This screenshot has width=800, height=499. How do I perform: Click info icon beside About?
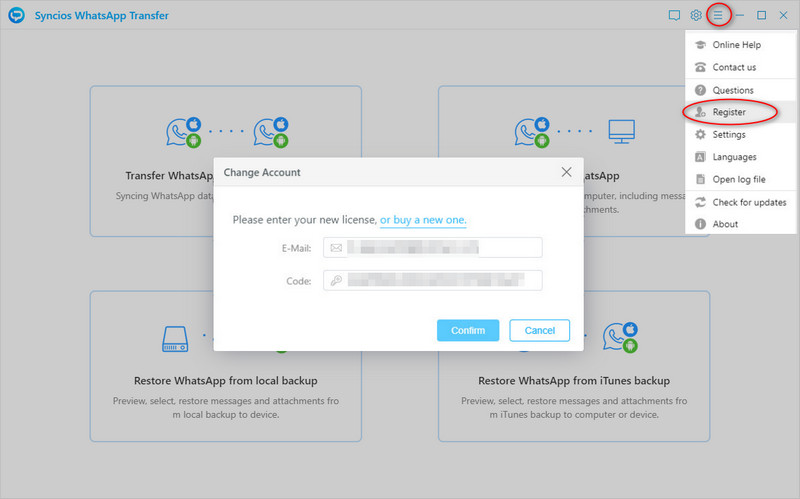pyautogui.click(x=701, y=224)
